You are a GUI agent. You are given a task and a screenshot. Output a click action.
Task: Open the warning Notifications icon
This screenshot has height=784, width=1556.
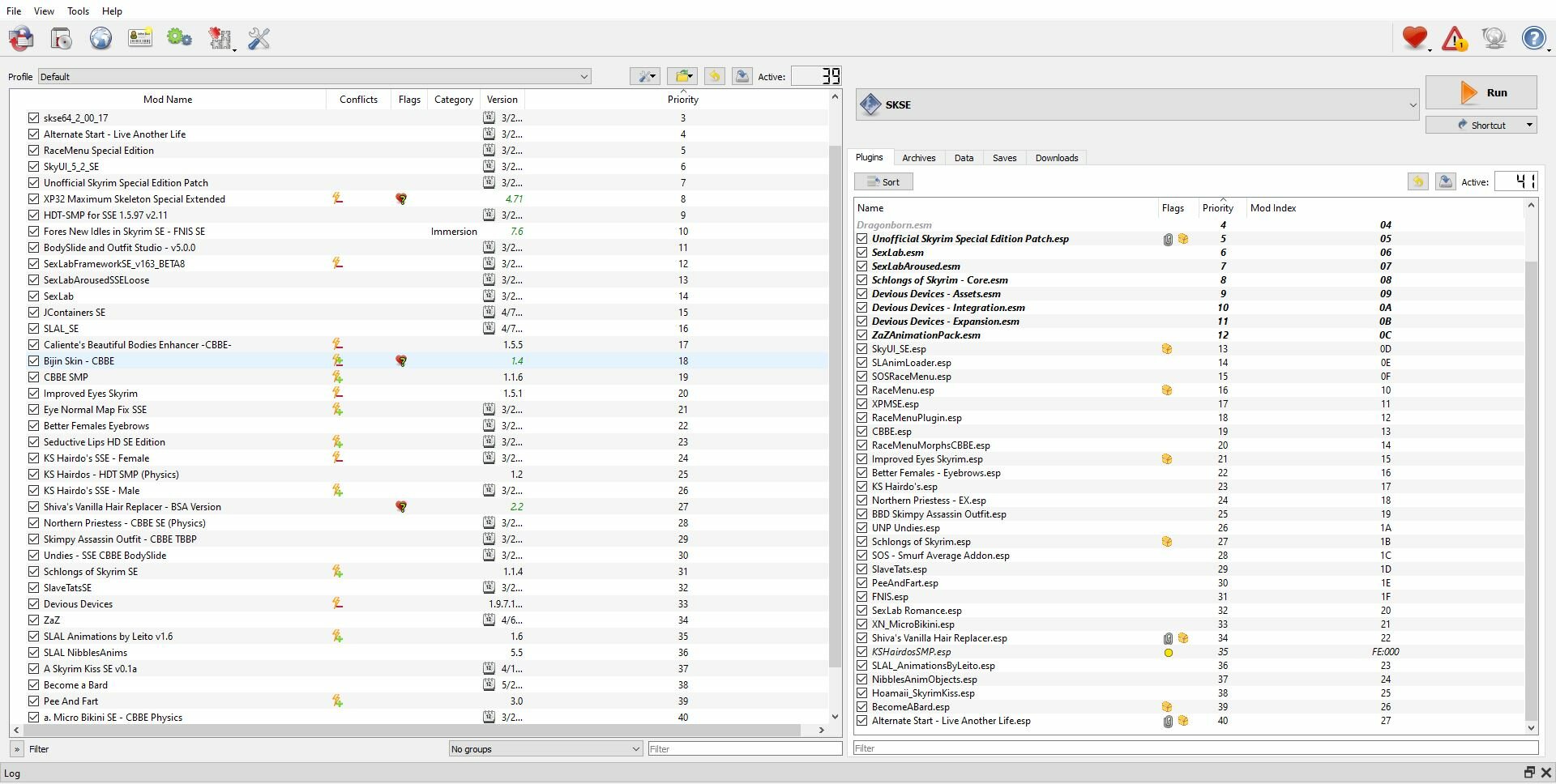point(1455,38)
